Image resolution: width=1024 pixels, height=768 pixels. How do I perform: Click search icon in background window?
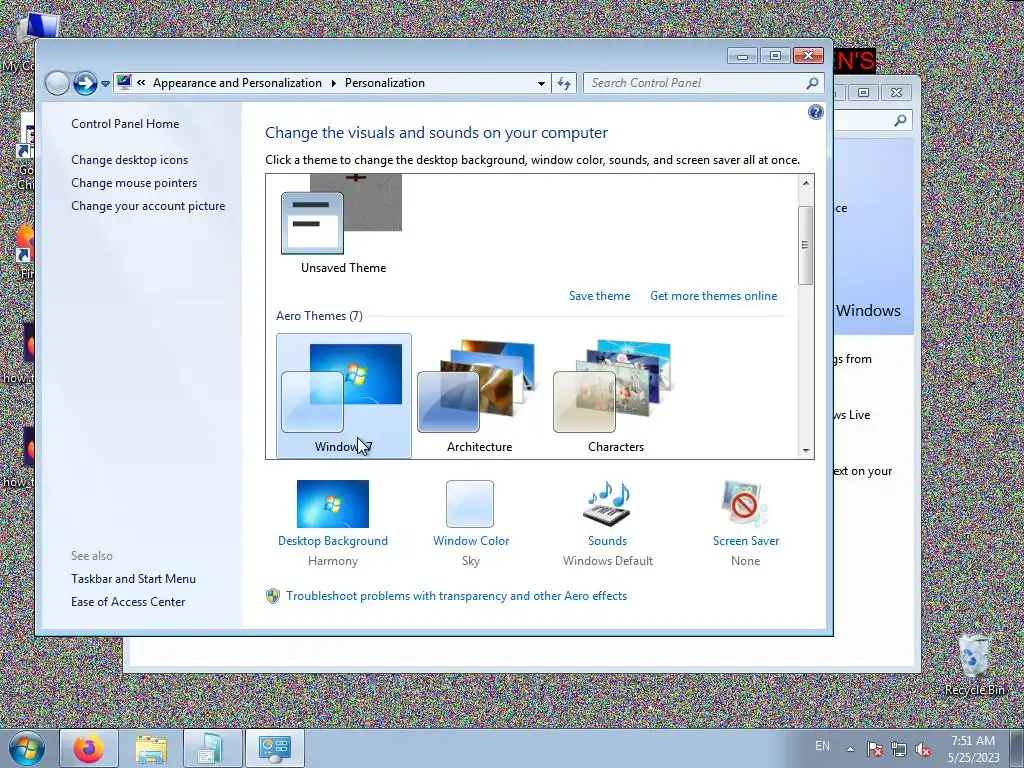901,120
